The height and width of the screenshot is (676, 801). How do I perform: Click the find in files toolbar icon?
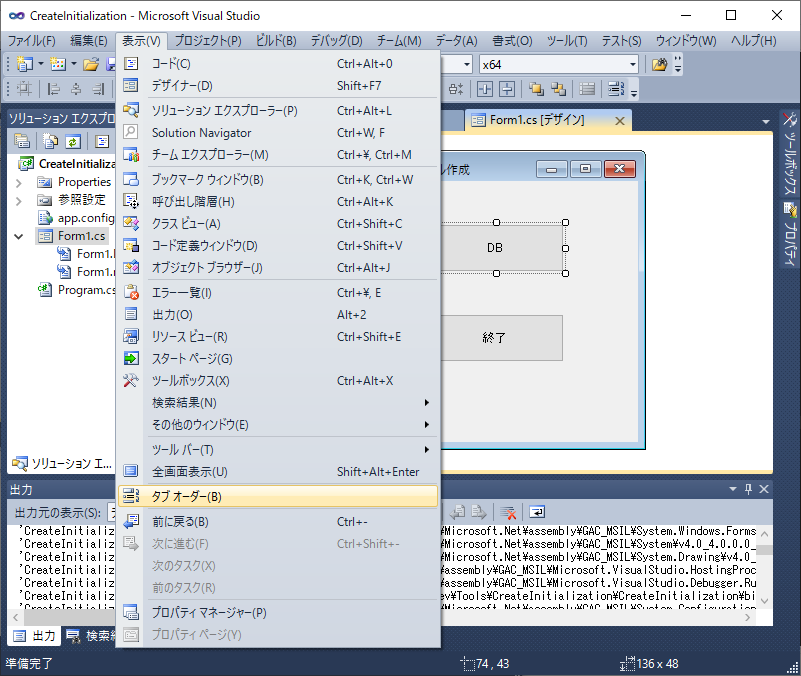(x=659, y=64)
